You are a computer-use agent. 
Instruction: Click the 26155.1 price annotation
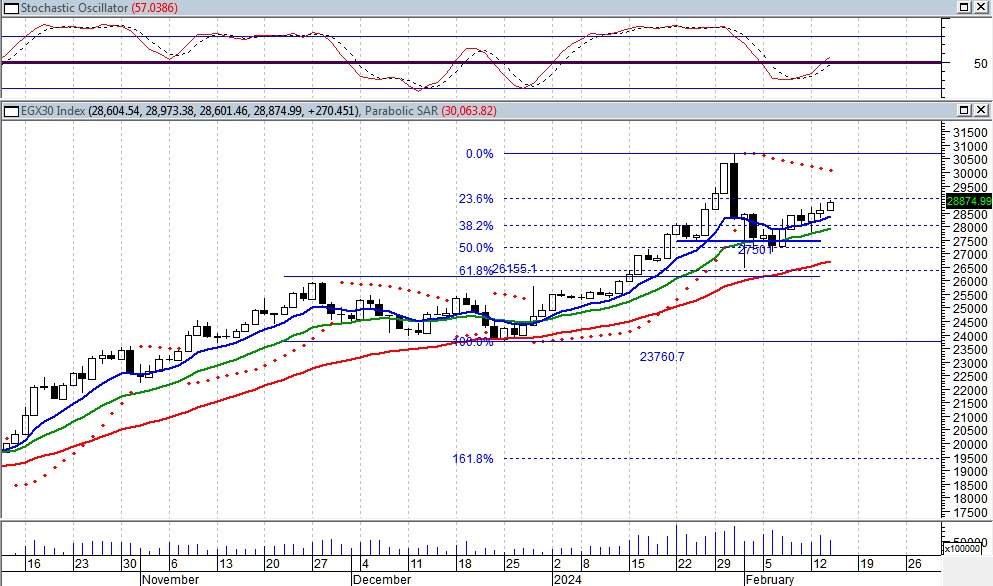coord(515,270)
